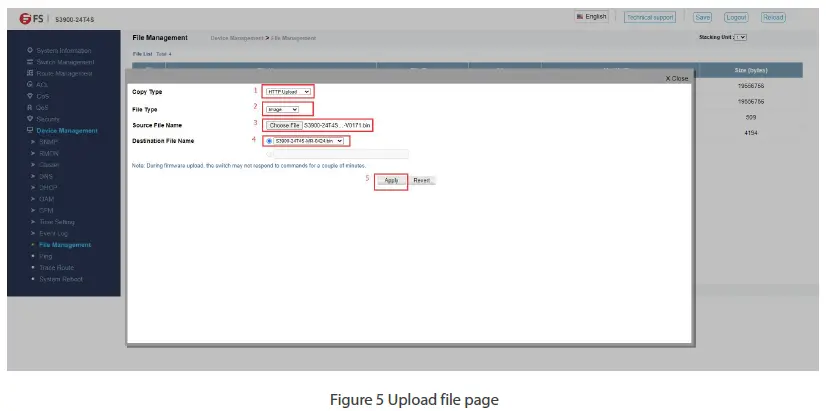Open the QoS menu entry
The image size is (826, 411).
click(x=43, y=107)
